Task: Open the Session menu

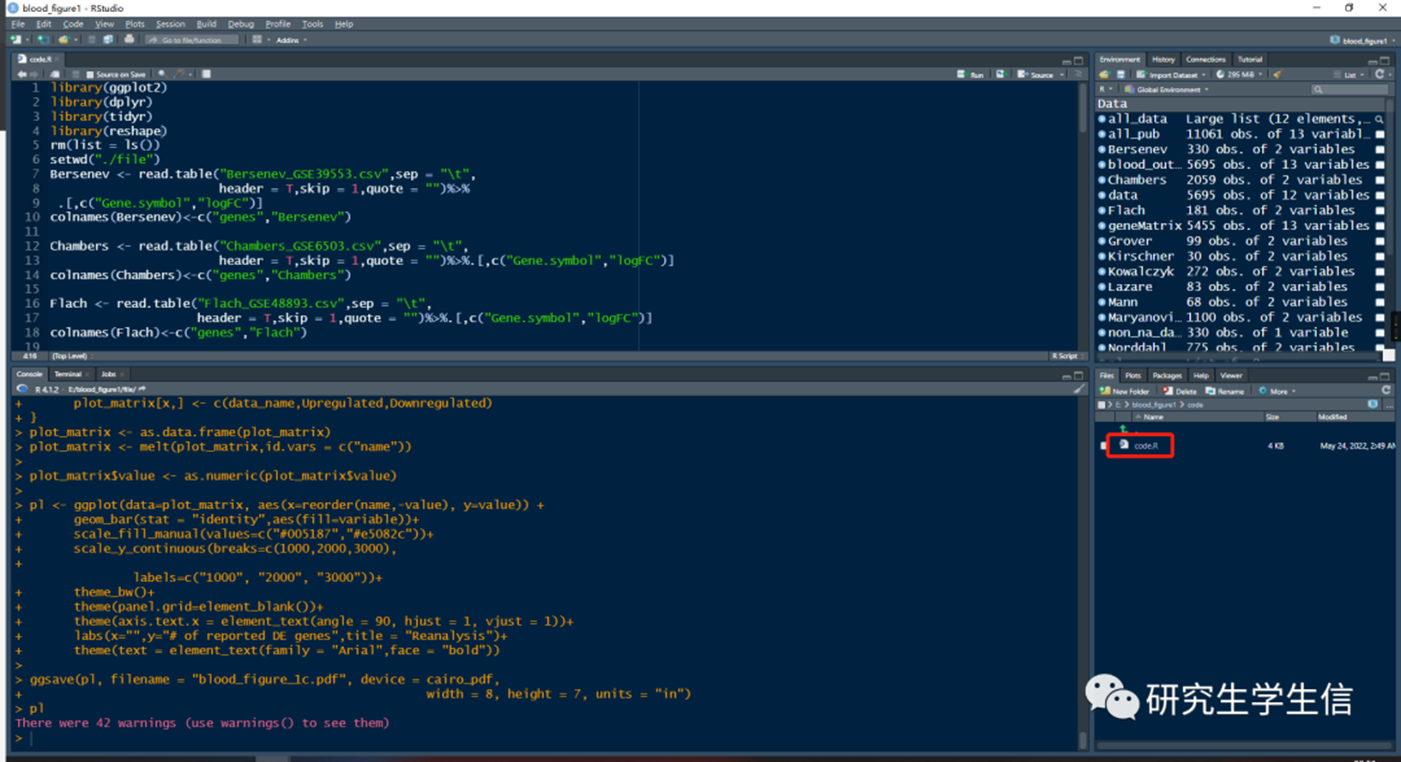Action: [170, 24]
